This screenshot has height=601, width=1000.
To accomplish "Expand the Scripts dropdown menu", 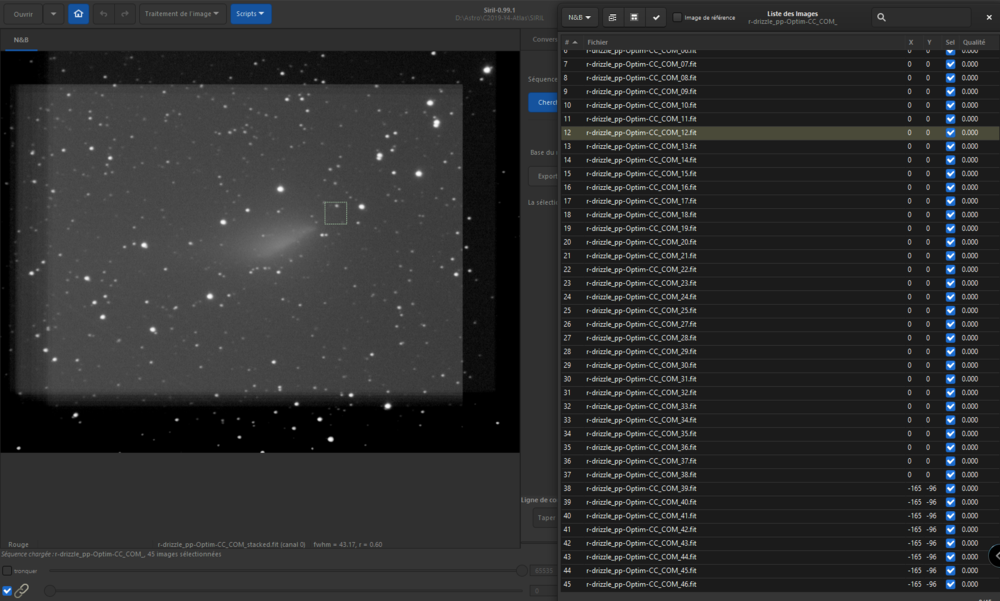I will pos(250,15).
